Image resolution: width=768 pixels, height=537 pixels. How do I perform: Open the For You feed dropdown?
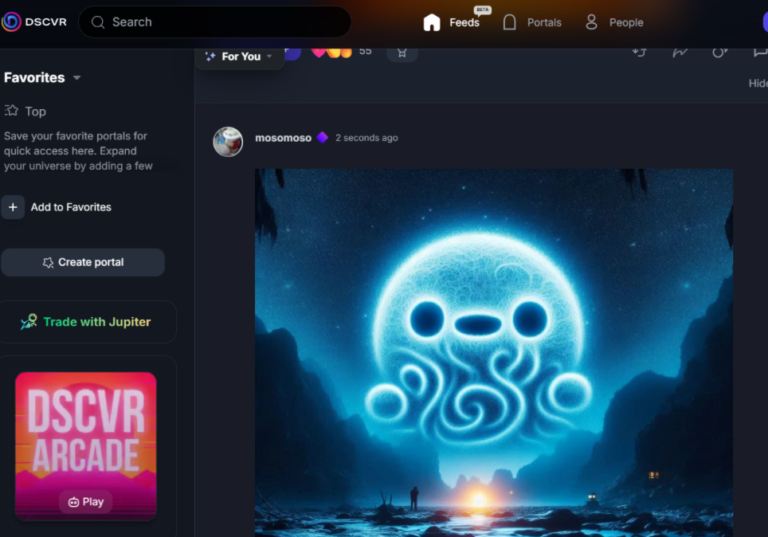240,56
